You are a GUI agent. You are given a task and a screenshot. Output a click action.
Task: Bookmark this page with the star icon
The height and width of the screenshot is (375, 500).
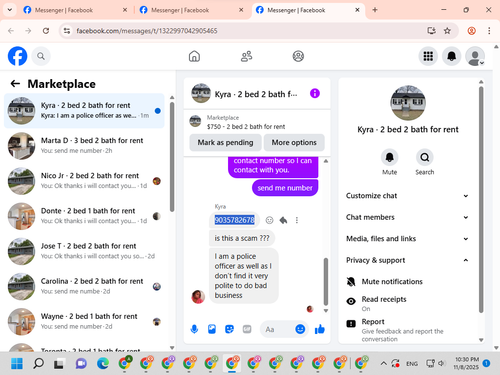tap(447, 31)
